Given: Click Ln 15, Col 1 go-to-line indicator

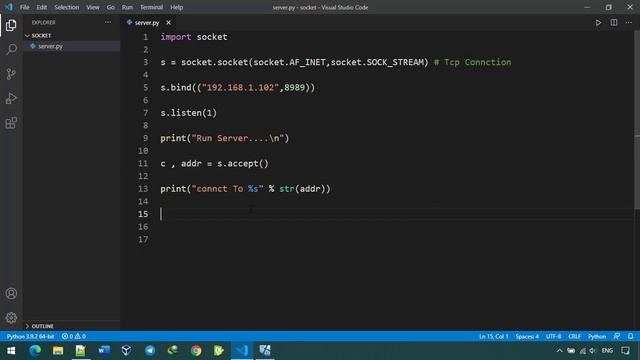Looking at the screenshot, I should pos(493,336).
